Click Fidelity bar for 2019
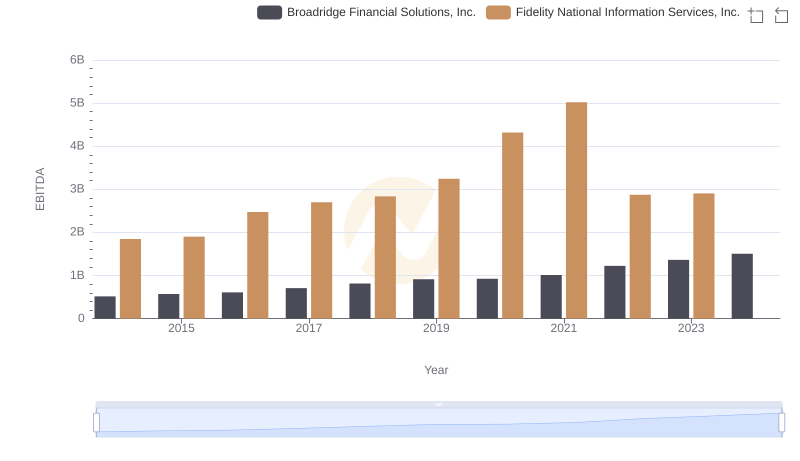 (x=449, y=248)
